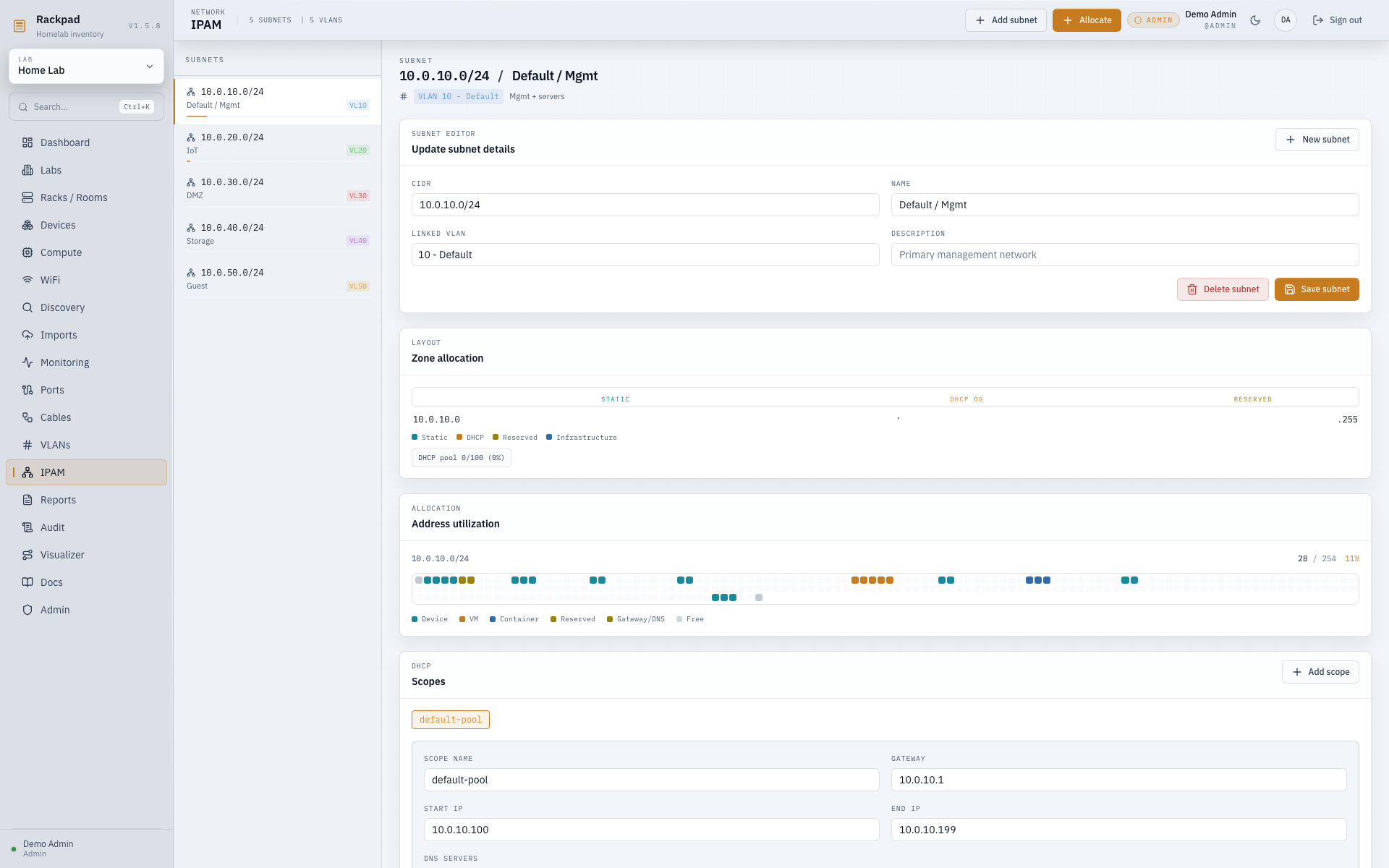Click the DHCP 0% zone segment
Image resolution: width=1389 pixels, height=868 pixels.
tap(966, 399)
